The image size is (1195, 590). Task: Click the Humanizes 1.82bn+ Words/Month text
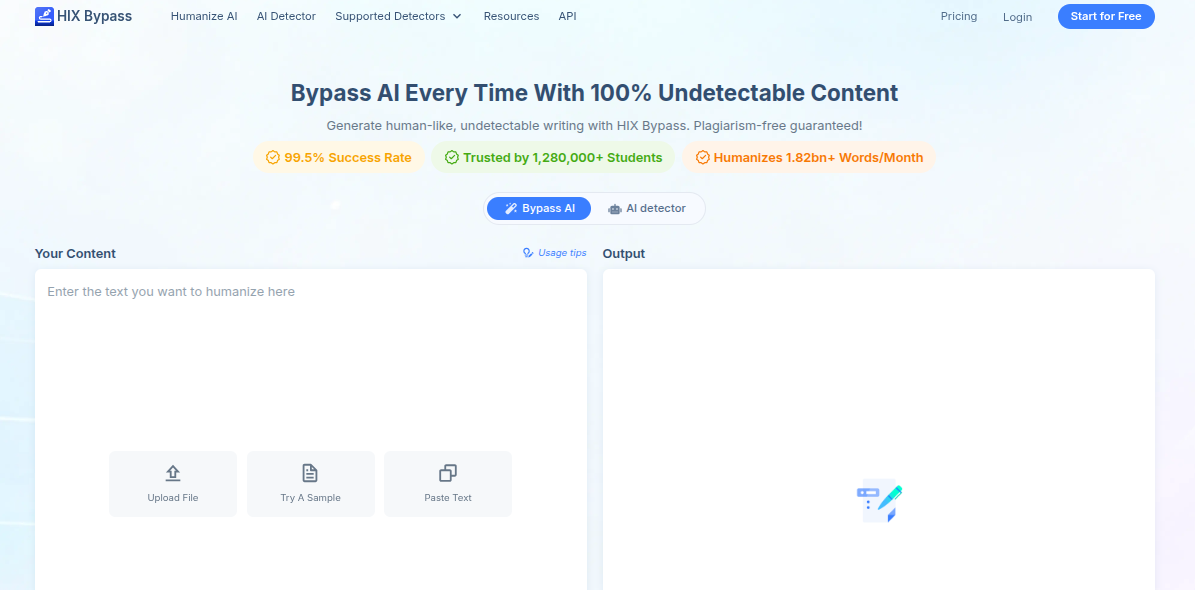819,158
